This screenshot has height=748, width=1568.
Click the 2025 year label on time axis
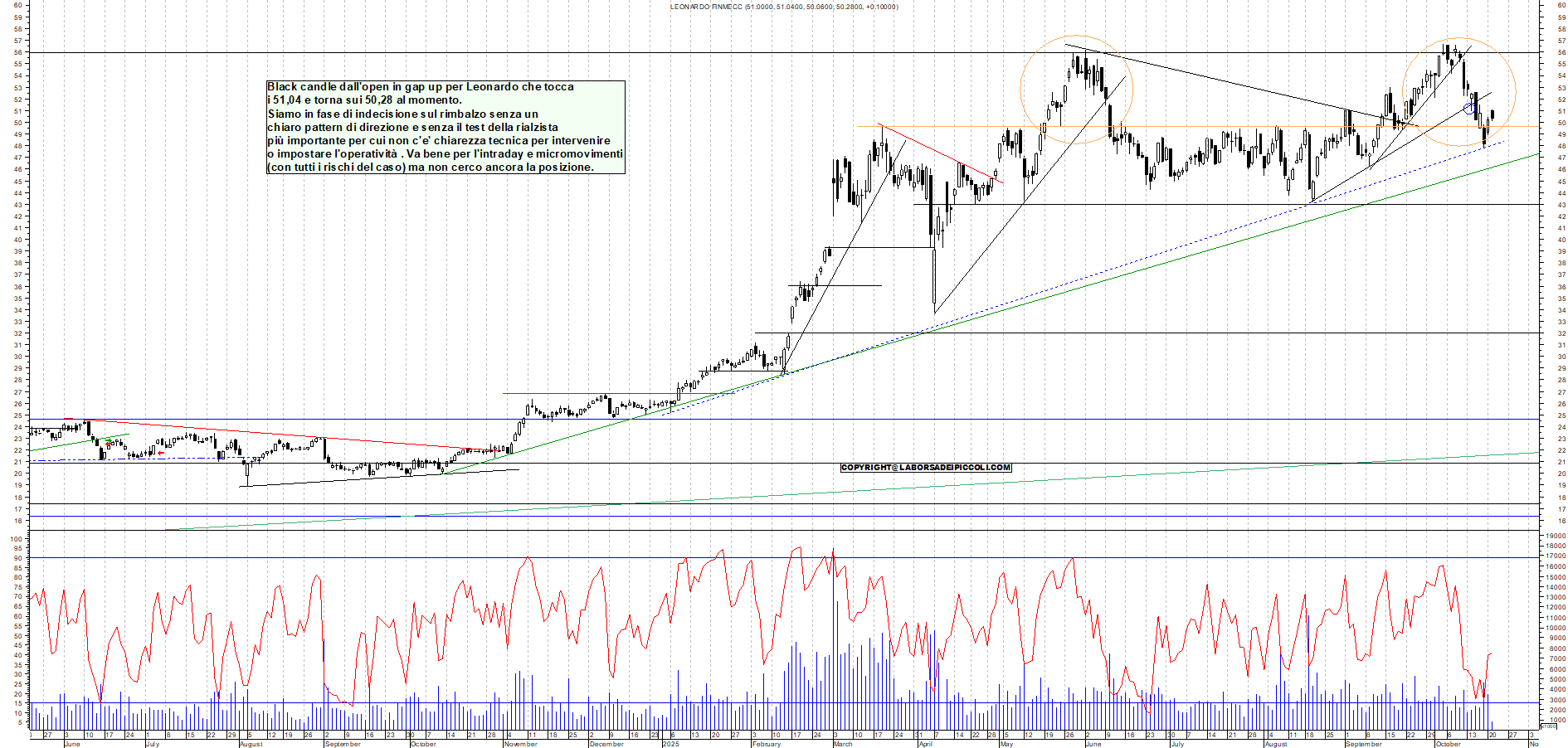670,744
